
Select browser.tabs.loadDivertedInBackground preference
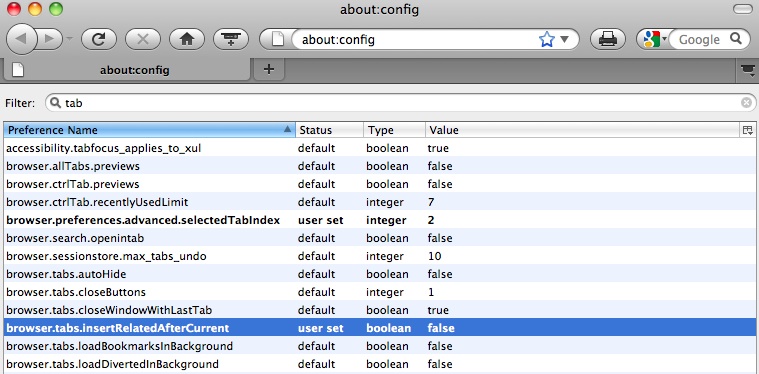click(380, 364)
